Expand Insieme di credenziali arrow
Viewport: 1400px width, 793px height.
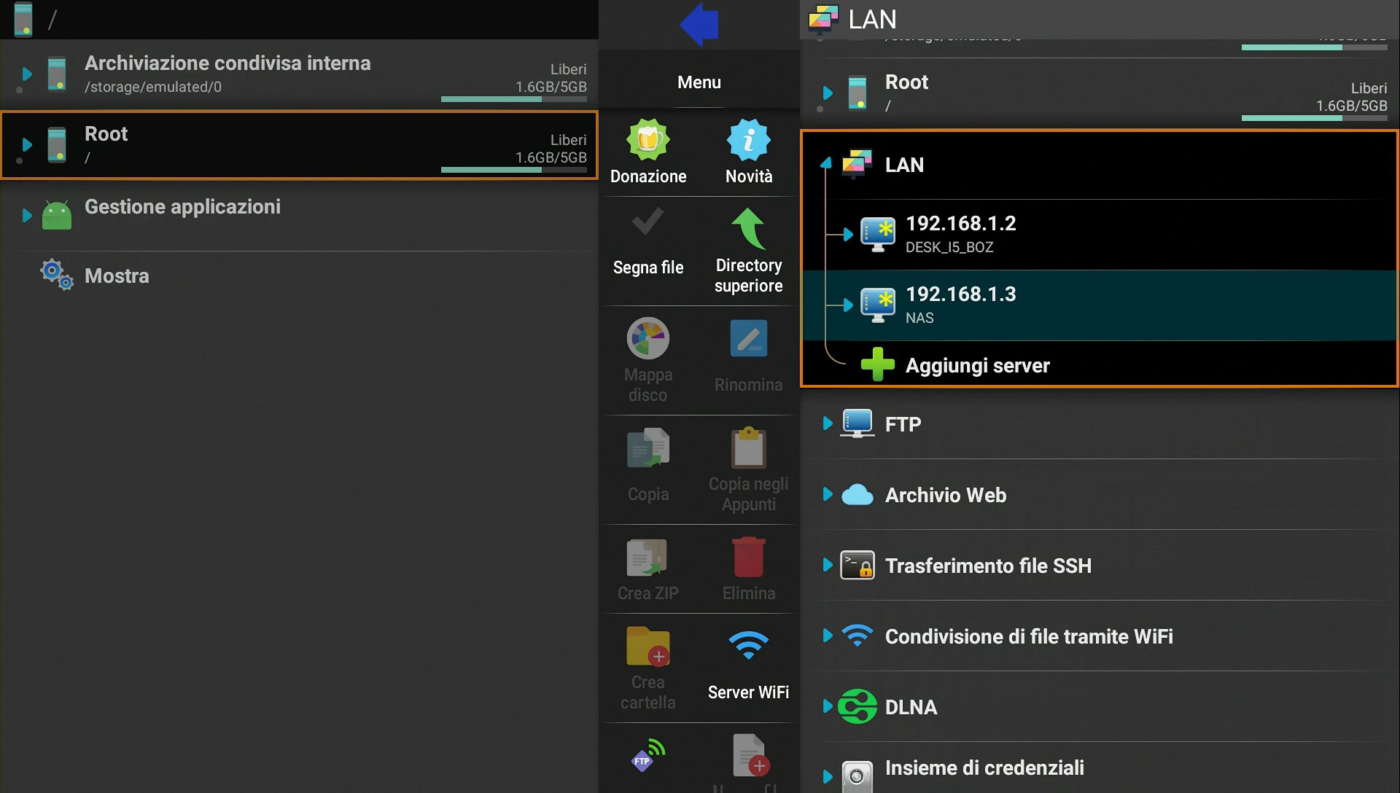click(827, 775)
